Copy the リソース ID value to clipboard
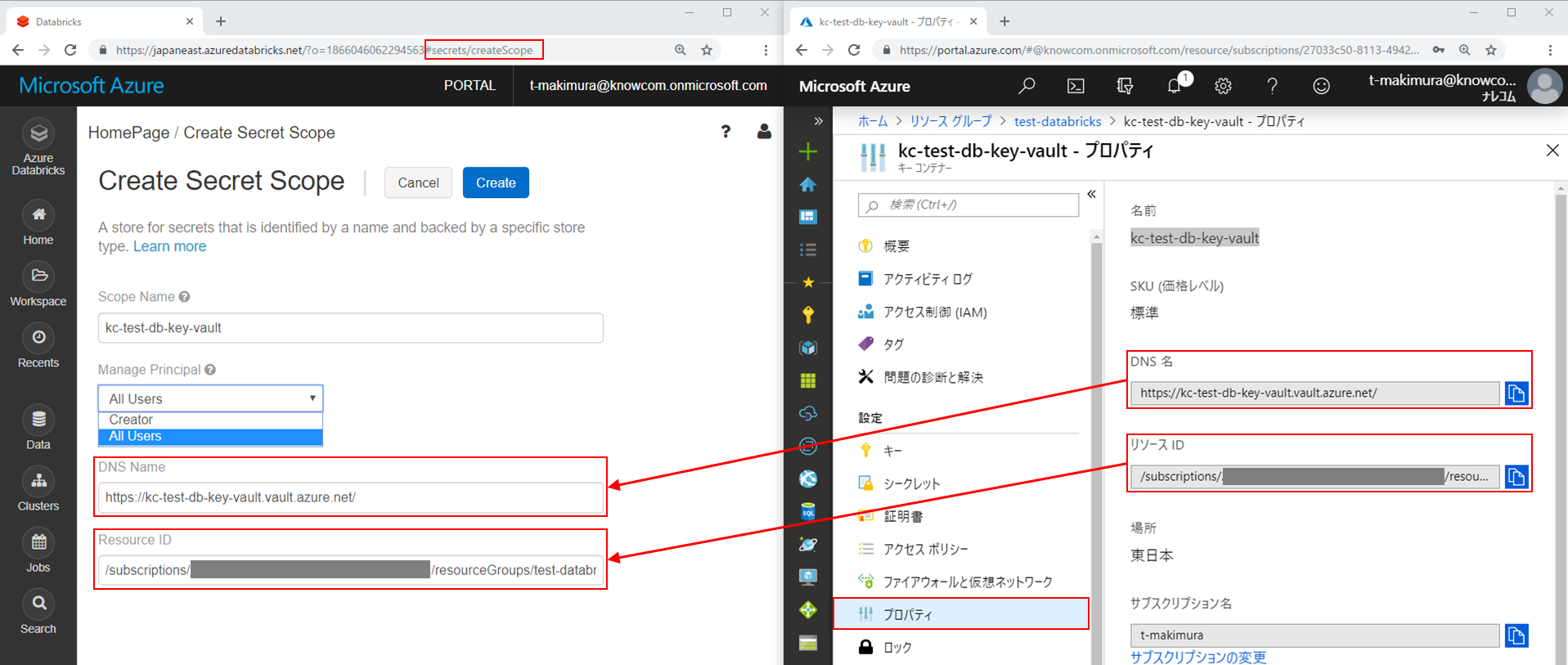This screenshot has width=1568, height=665. point(1516,477)
